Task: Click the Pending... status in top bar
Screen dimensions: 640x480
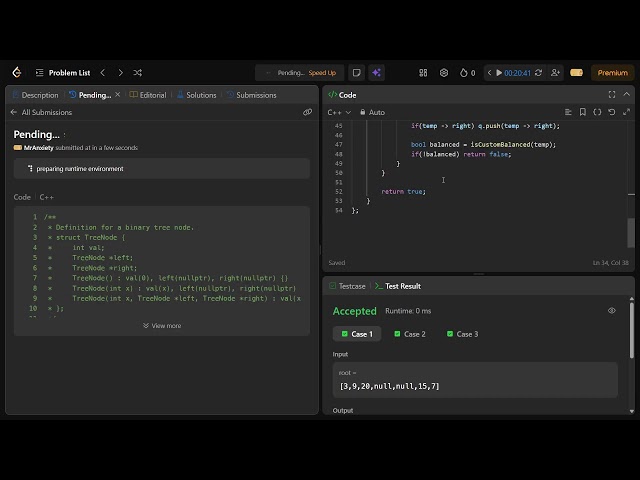Action: click(291, 73)
